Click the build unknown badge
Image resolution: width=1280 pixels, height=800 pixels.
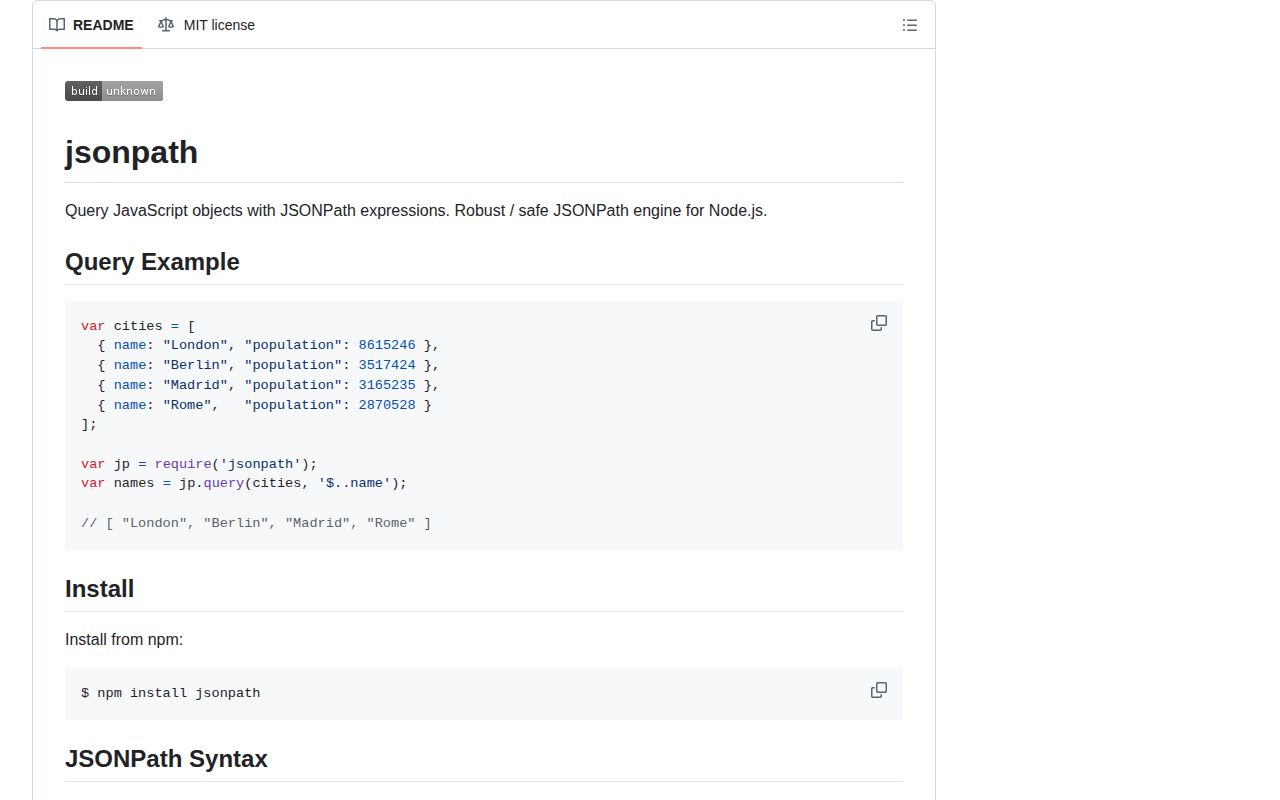(x=114, y=91)
